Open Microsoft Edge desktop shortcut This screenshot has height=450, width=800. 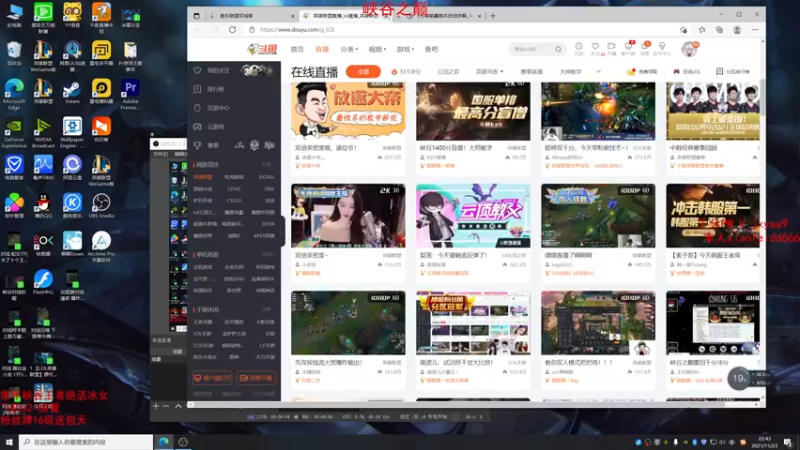14,95
